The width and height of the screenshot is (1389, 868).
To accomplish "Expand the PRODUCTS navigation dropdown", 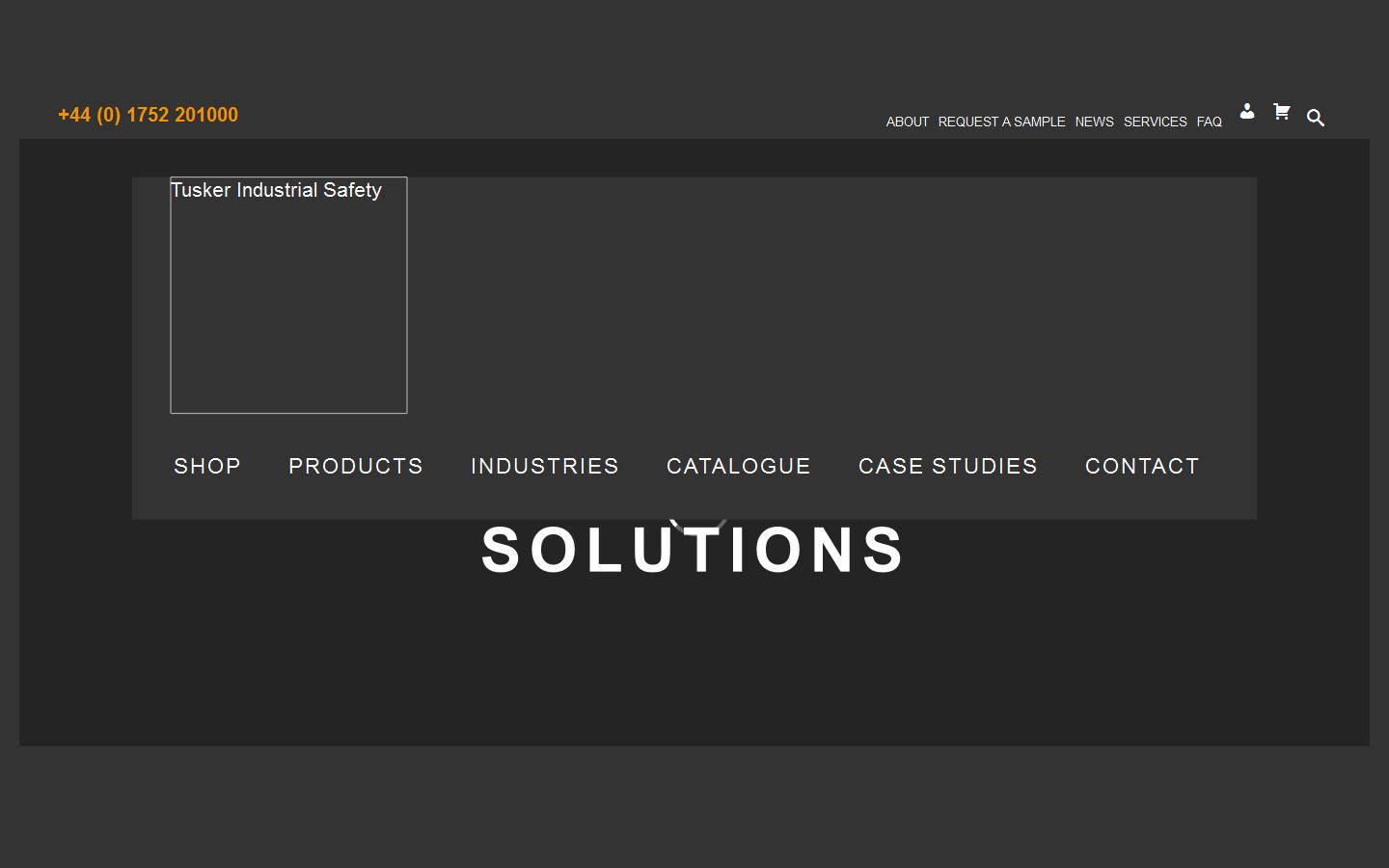I will tap(355, 466).
